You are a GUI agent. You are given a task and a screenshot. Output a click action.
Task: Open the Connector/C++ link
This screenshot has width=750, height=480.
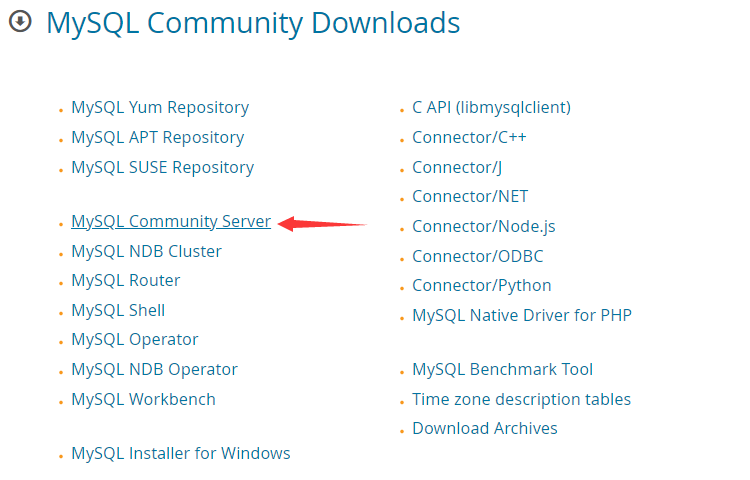point(469,138)
